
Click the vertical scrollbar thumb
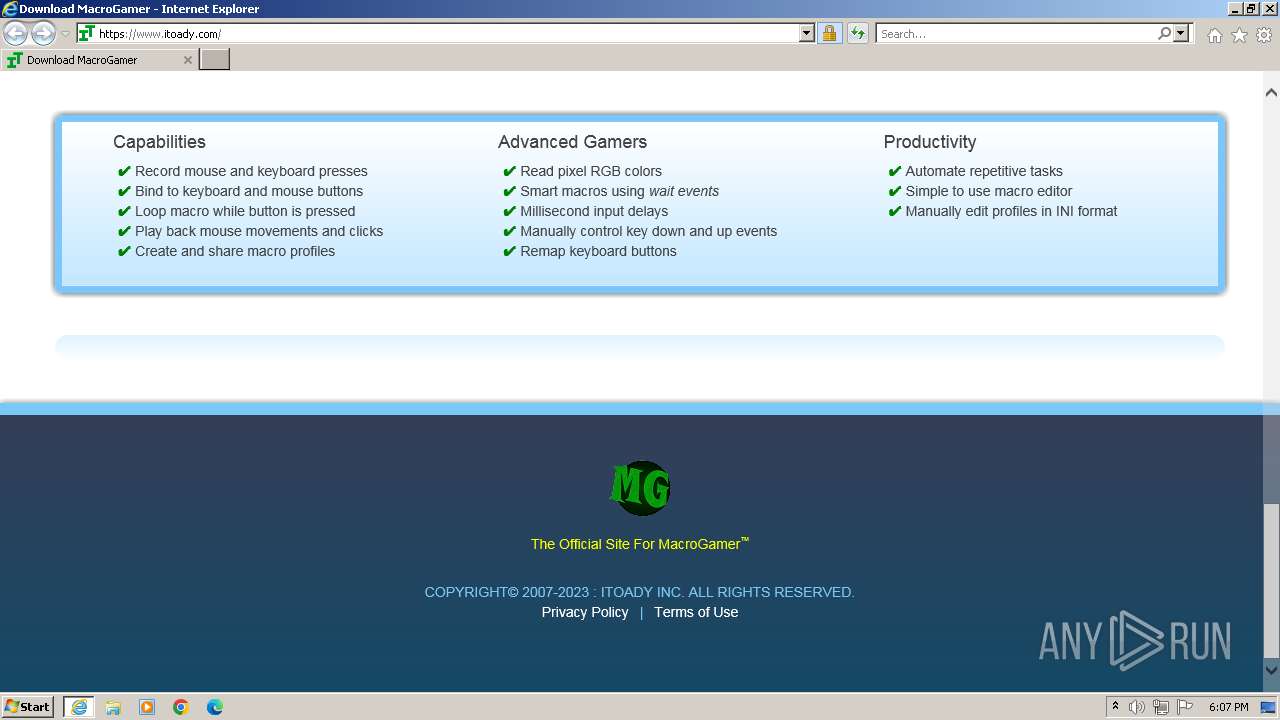1271,580
